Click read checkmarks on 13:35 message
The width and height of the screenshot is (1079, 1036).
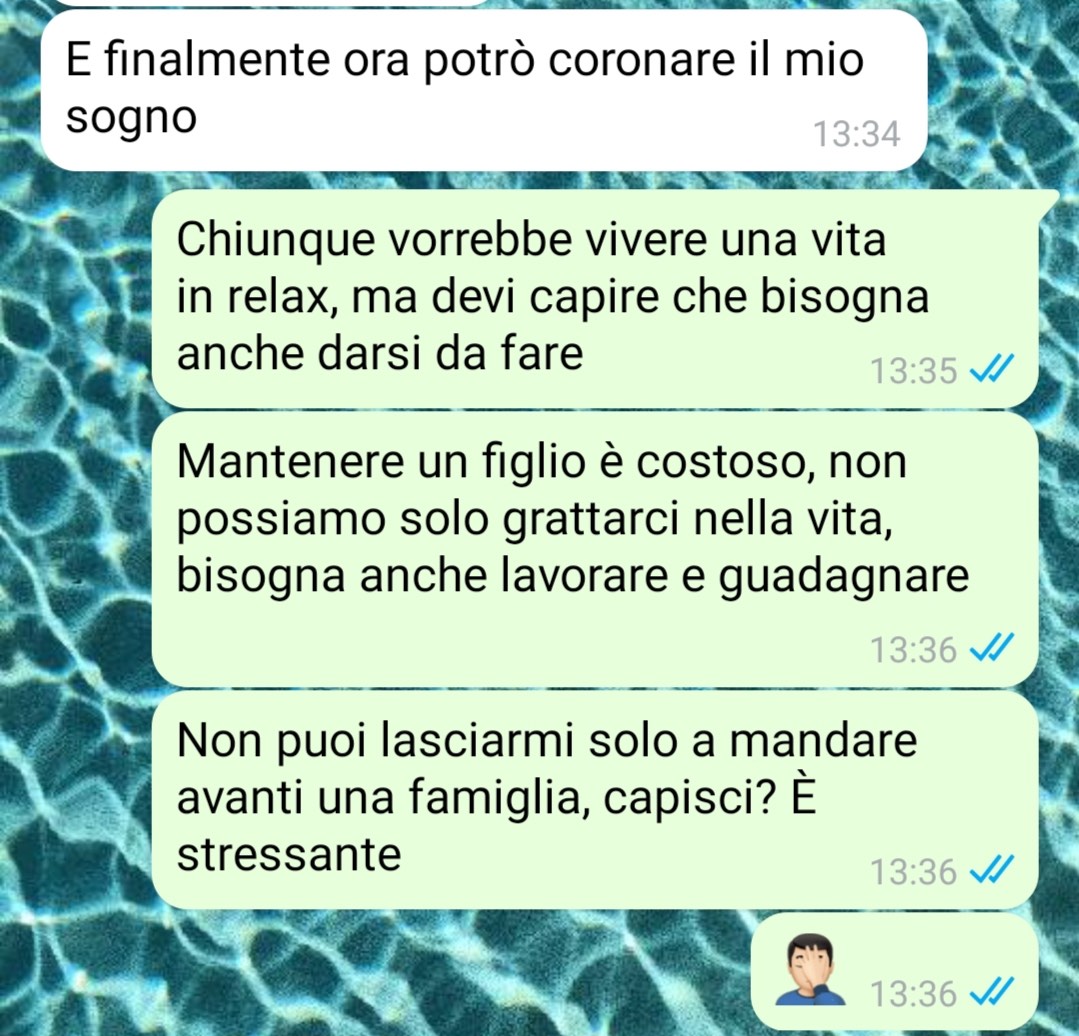pos(991,369)
